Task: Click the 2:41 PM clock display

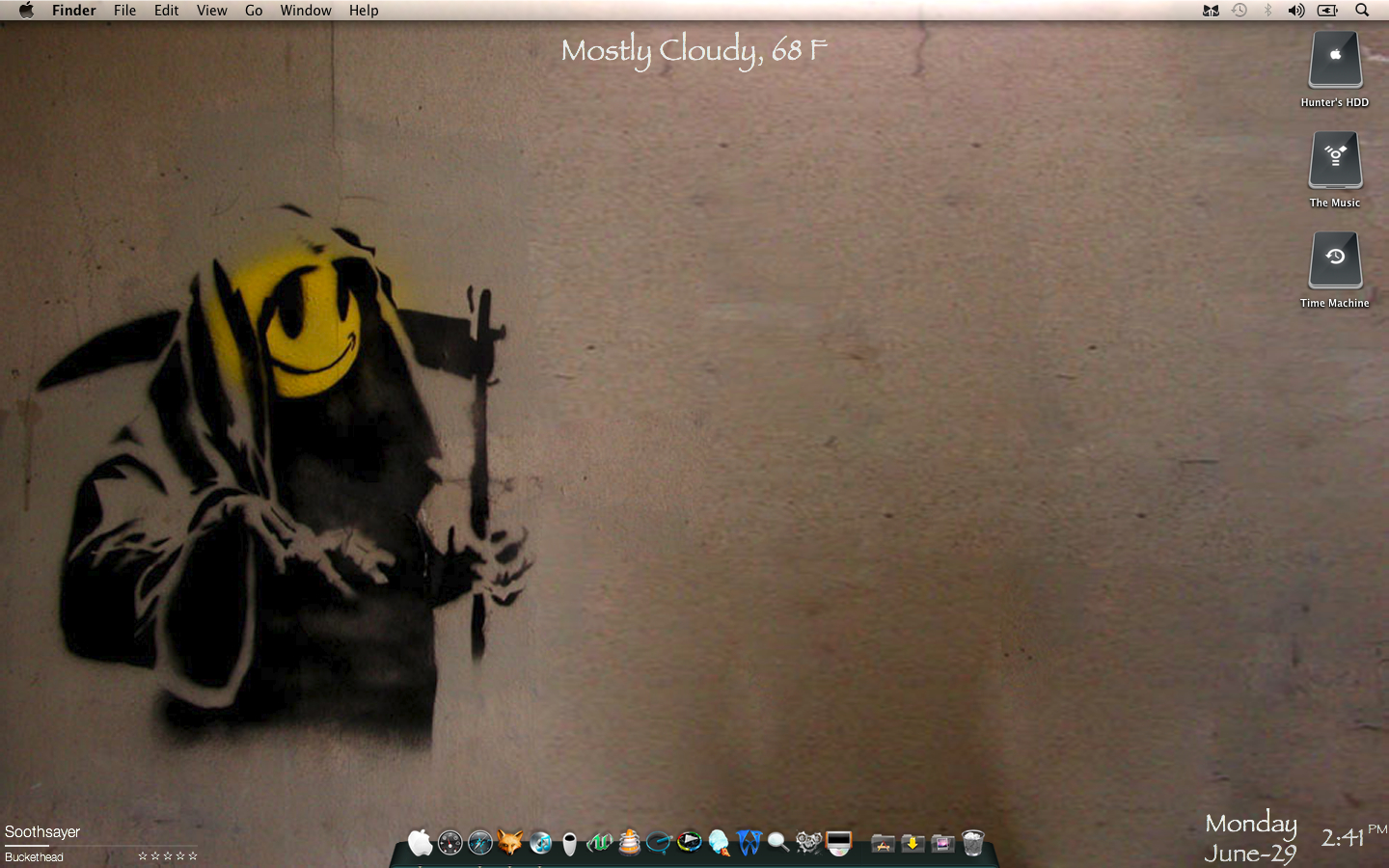Action: [x=1354, y=836]
